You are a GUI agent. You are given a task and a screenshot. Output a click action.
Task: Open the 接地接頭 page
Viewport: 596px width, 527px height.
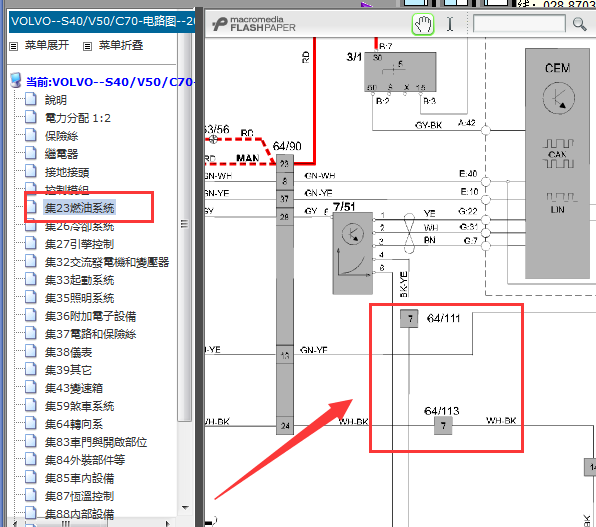click(67, 172)
